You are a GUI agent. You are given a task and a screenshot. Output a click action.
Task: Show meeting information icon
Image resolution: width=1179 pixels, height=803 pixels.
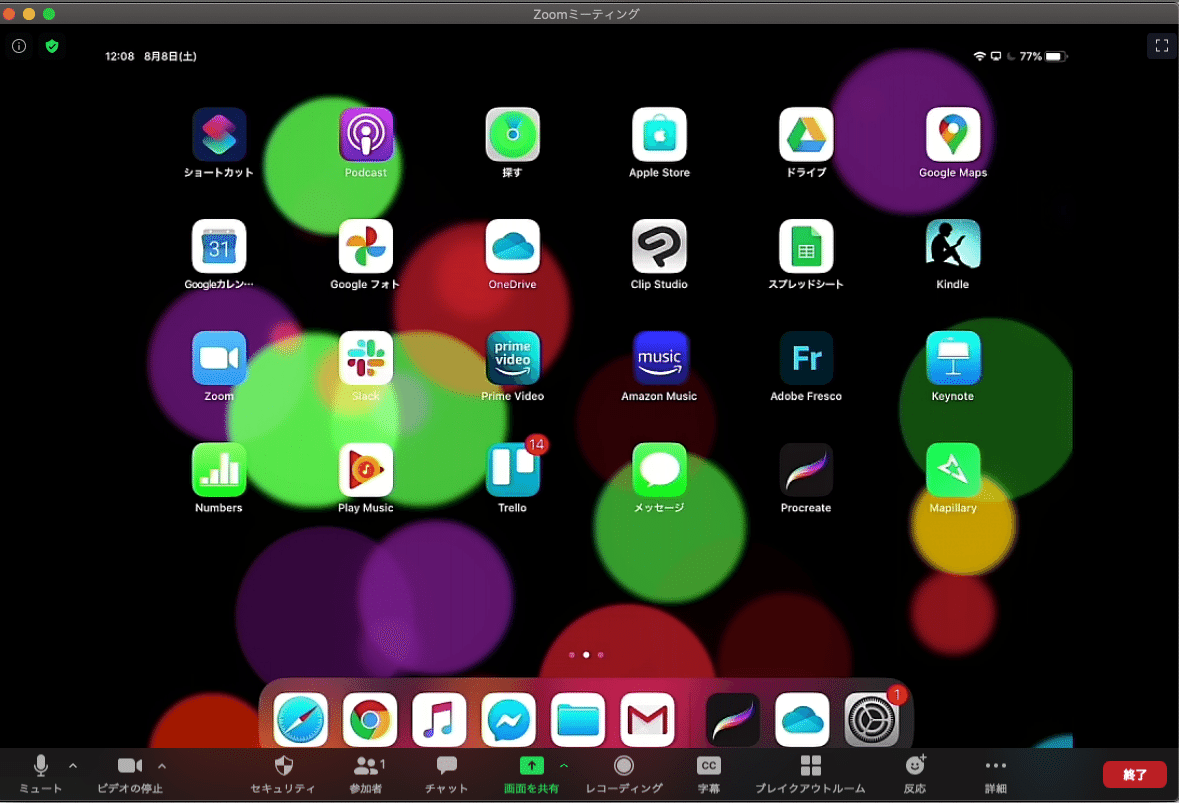(x=19, y=47)
